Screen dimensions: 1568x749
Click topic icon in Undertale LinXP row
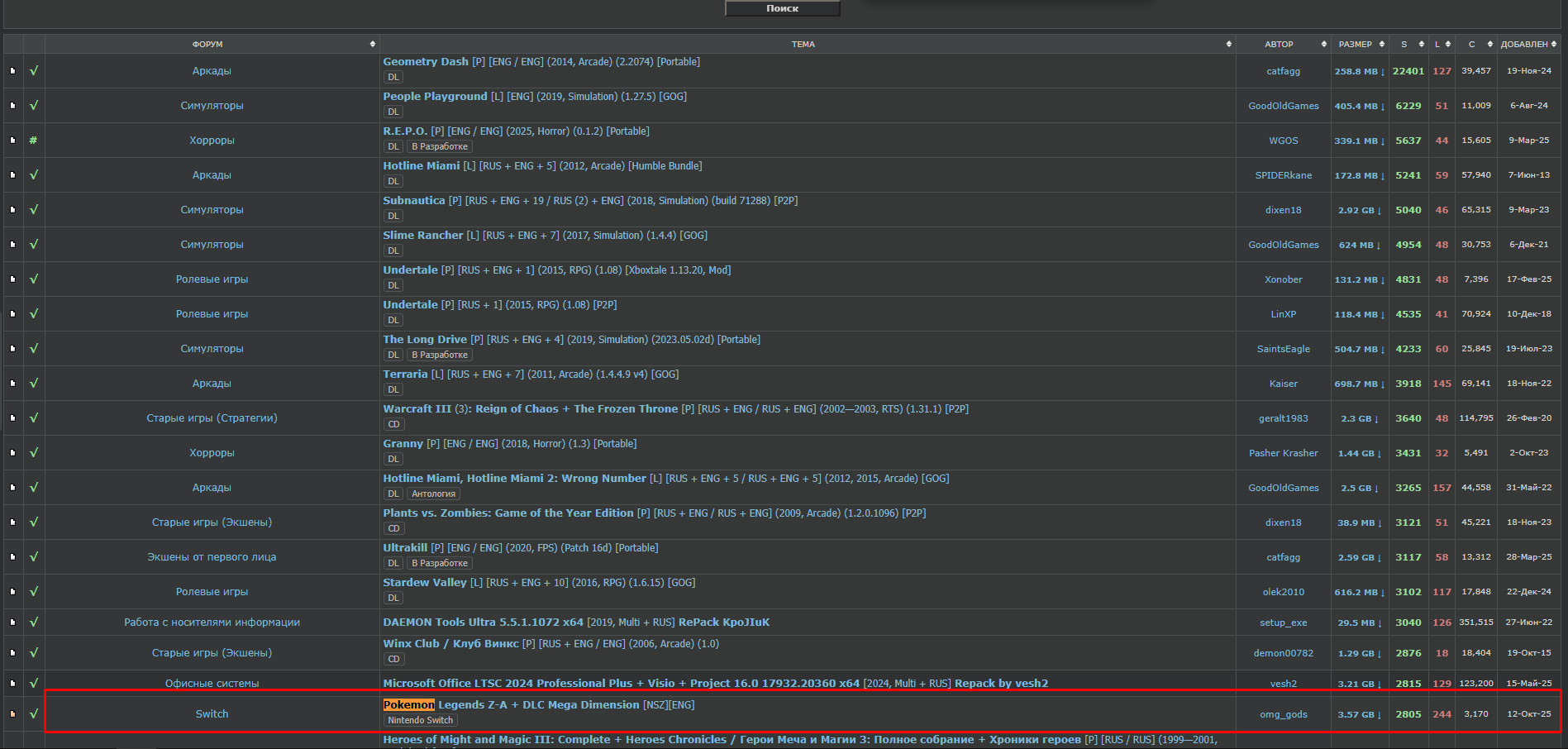[12, 314]
